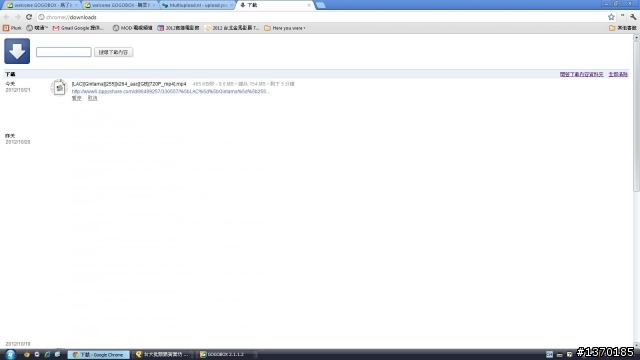Image resolution: width=640 pixels, height=360 pixels.
Task: Open the second bookmark with clock icon
Action: [x=37, y=28]
